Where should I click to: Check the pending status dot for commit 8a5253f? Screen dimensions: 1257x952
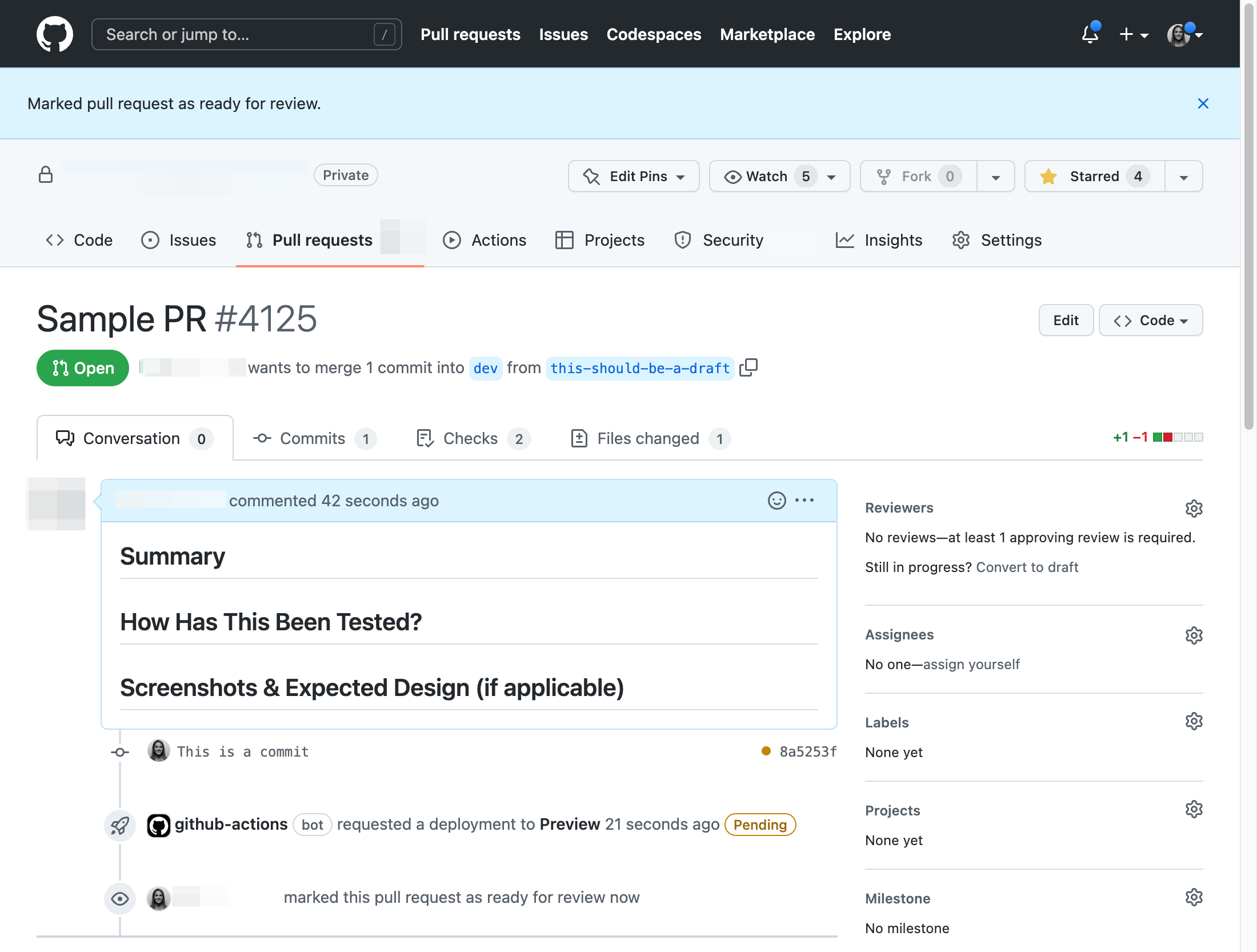pos(766,751)
